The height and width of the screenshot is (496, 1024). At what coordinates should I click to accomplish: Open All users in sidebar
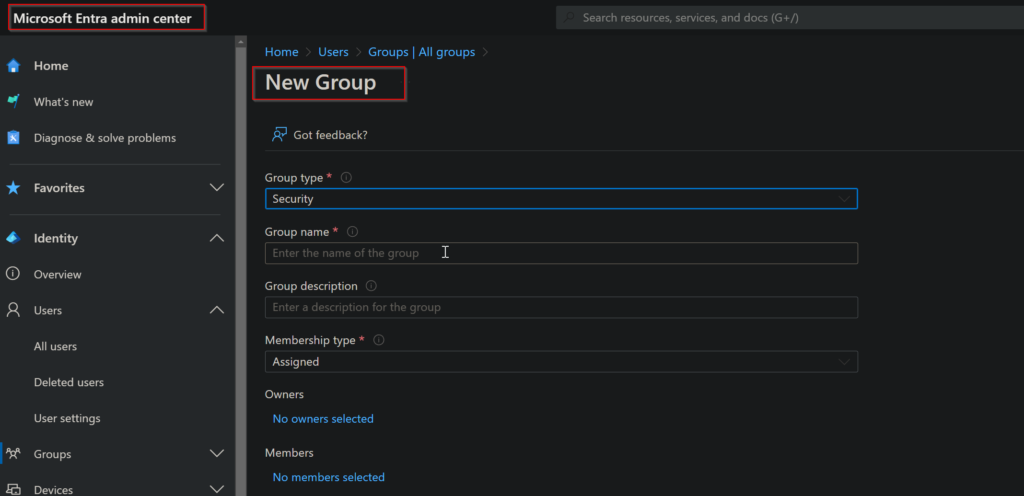pyautogui.click(x=56, y=347)
